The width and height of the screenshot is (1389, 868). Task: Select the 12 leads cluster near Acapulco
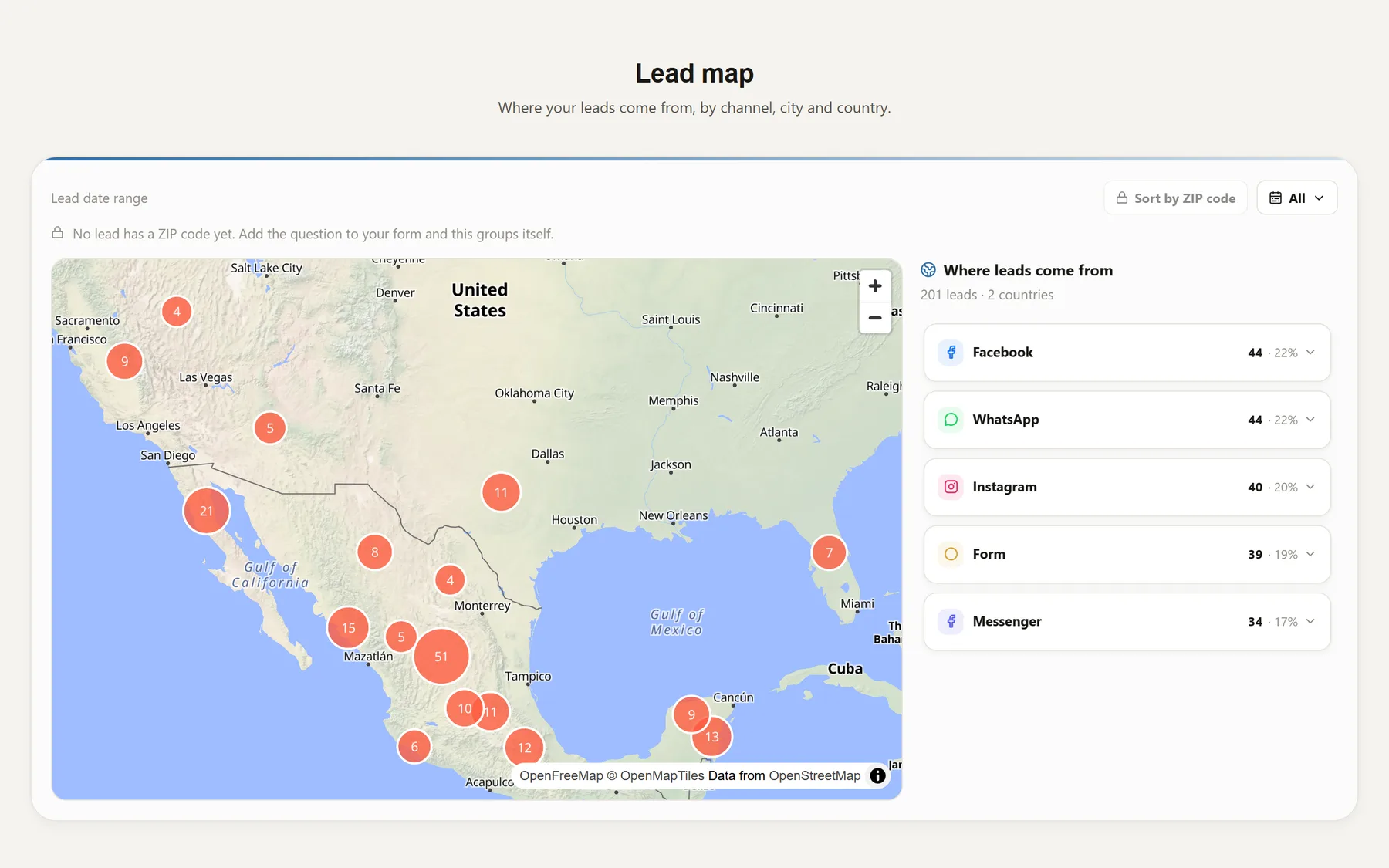tap(525, 748)
